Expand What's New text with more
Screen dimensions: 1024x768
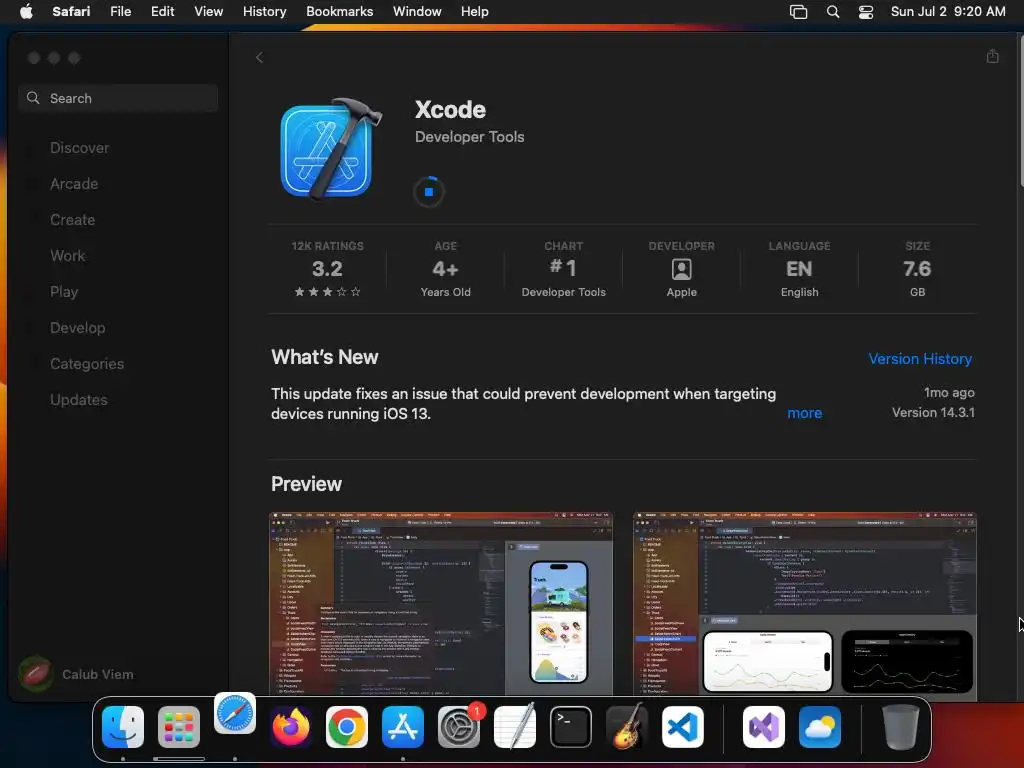[x=805, y=413]
